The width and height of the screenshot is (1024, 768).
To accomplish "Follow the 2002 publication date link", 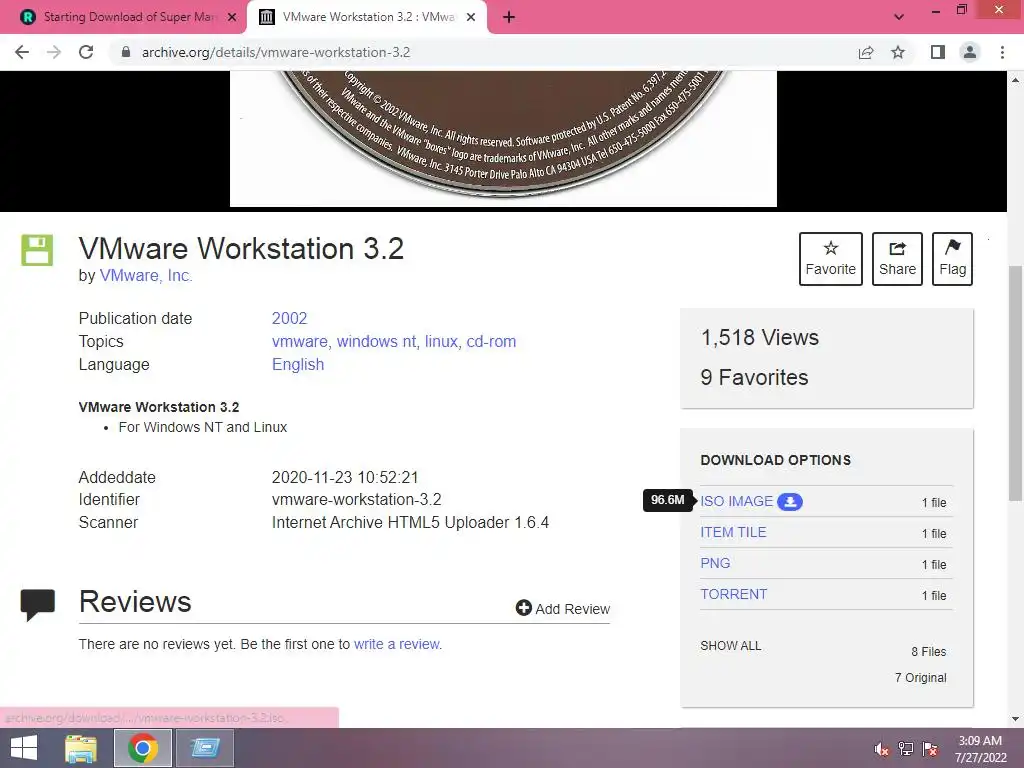I will [289, 318].
